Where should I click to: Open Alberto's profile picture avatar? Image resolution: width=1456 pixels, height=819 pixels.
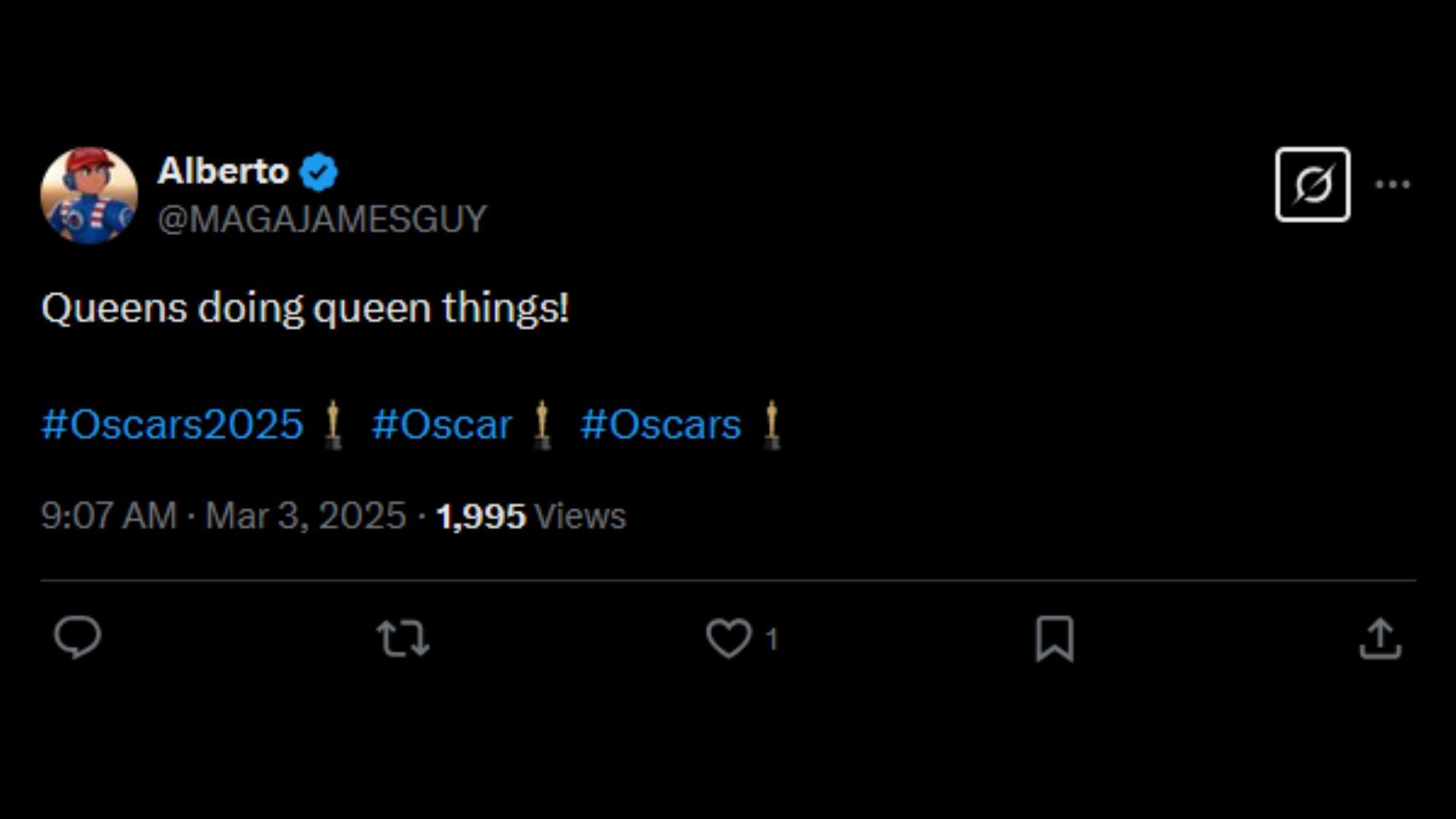[89, 196]
